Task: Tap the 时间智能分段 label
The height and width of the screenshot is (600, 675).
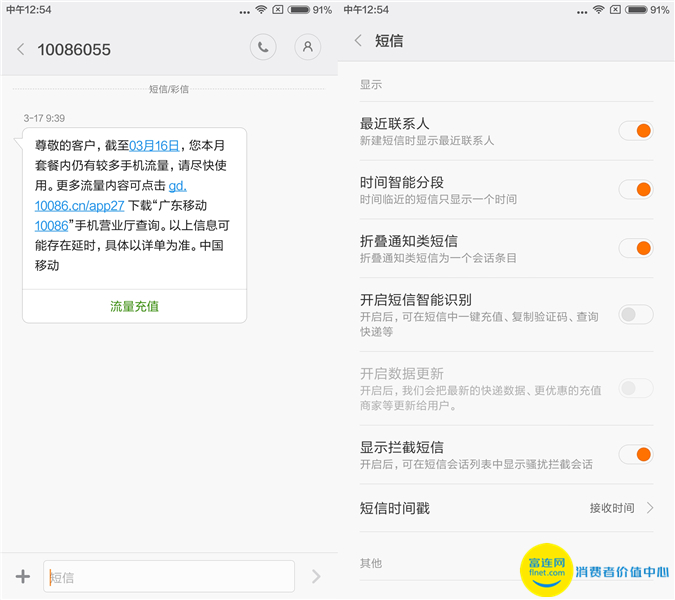Action: [402, 182]
